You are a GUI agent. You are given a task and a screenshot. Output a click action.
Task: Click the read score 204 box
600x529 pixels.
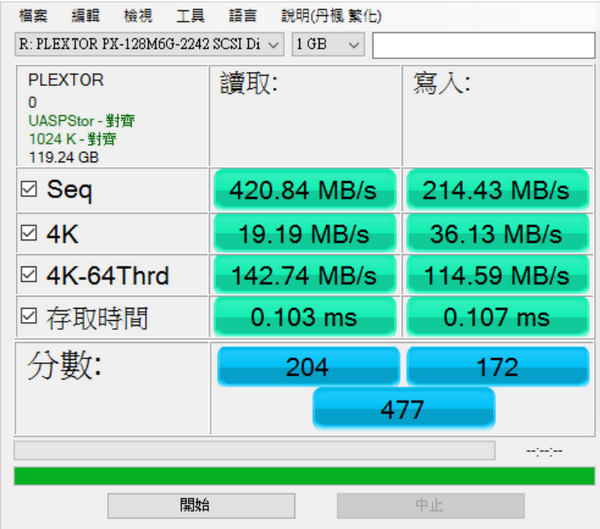coord(308,366)
